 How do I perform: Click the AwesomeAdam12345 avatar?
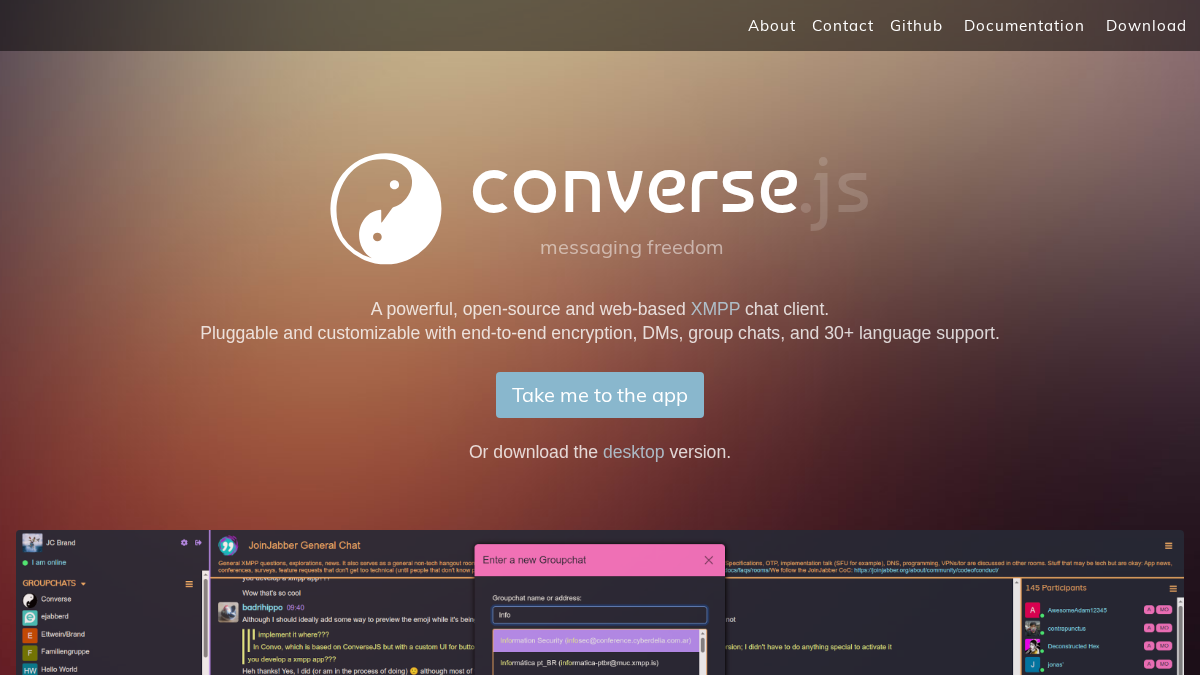1032,610
